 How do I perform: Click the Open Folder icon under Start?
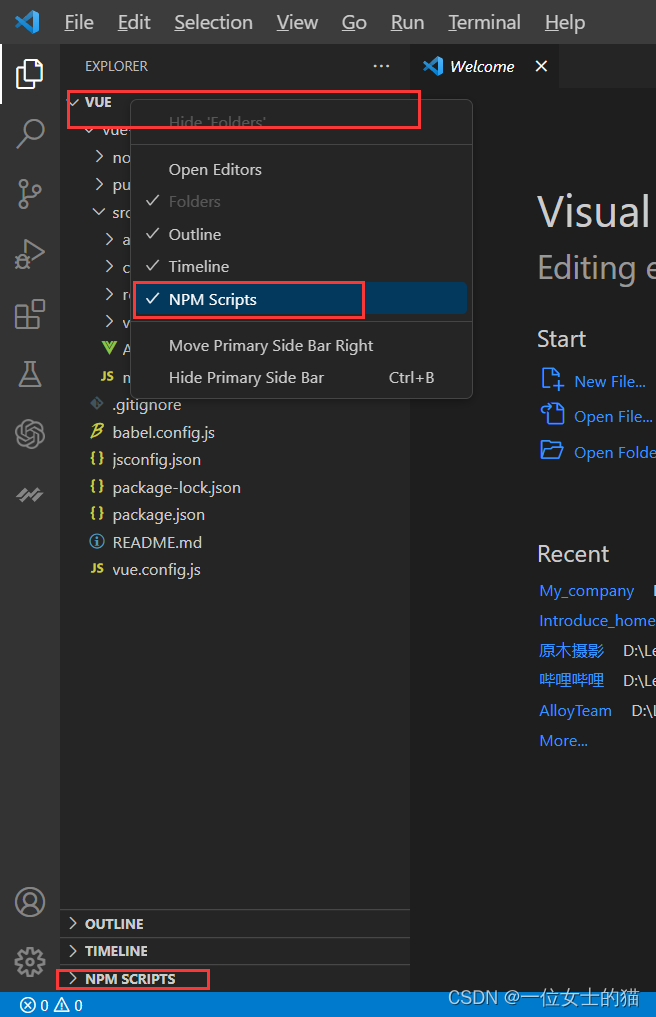pyautogui.click(x=552, y=449)
